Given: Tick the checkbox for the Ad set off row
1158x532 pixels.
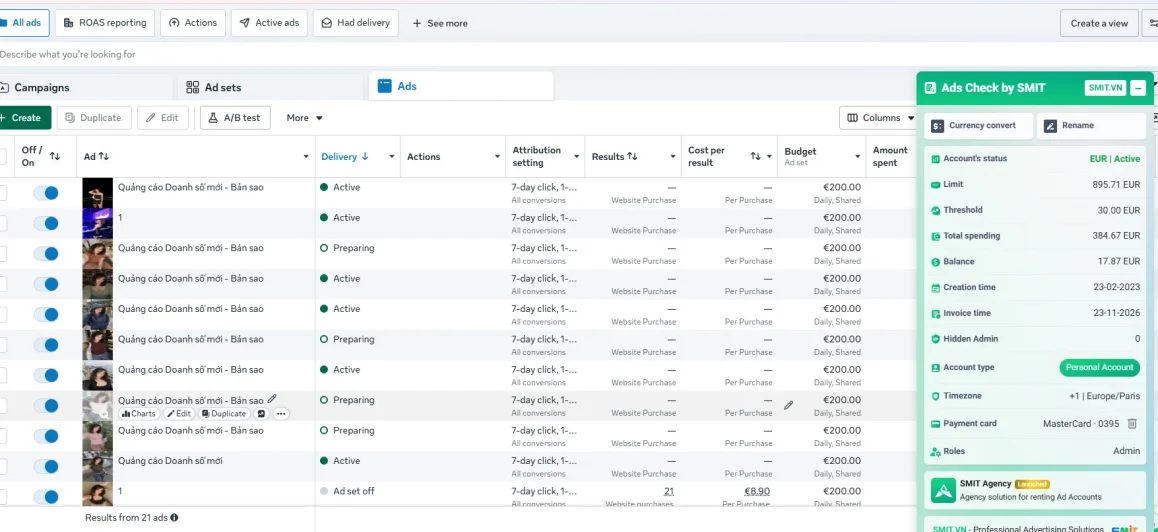Looking at the screenshot, I should (2, 497).
